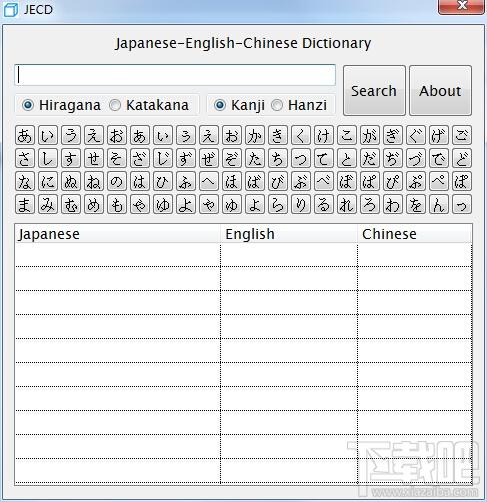487x502 pixels.
Task: Click the ま kana key
Action: (x=25, y=204)
